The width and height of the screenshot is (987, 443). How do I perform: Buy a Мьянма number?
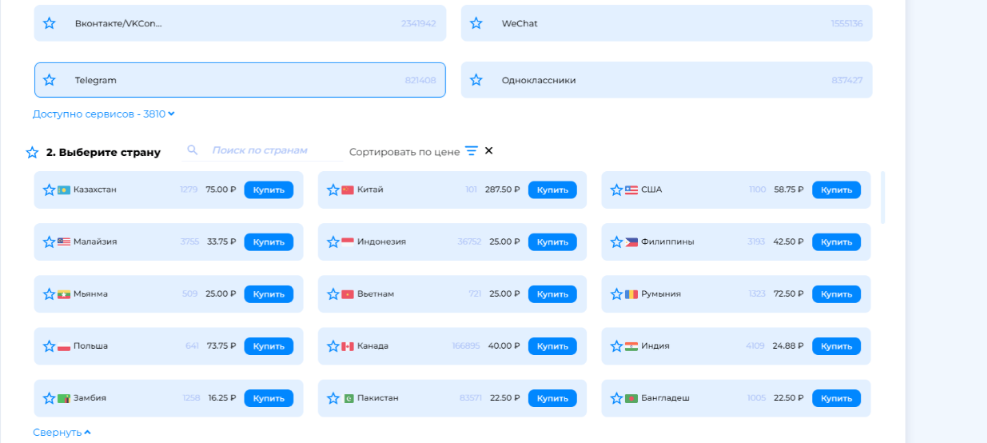pos(269,294)
